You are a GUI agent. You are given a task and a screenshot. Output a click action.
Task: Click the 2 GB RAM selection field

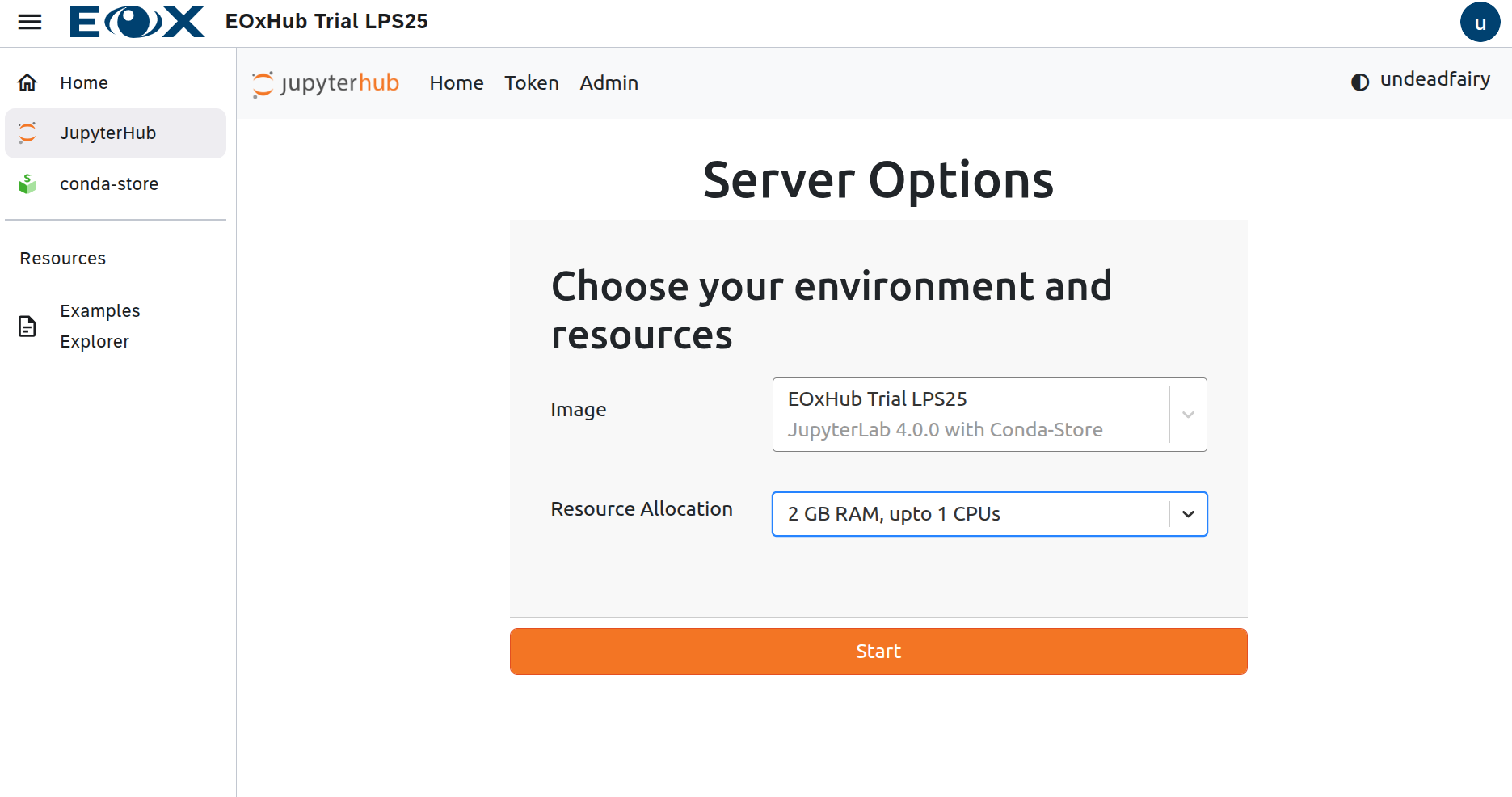(x=970, y=514)
